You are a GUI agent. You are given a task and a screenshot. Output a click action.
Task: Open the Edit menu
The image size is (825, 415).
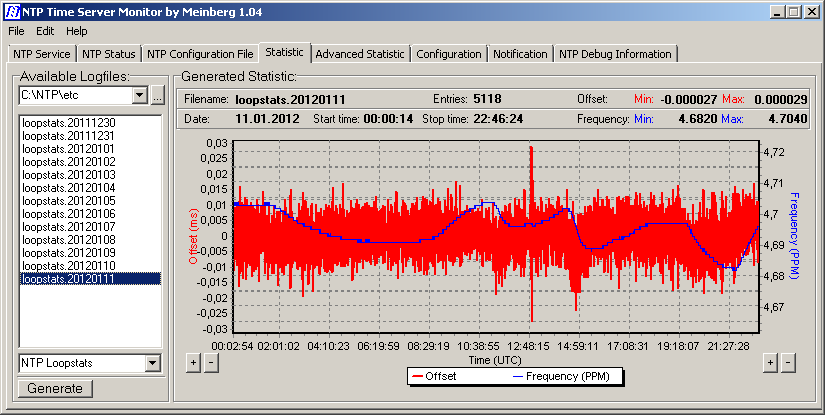pyautogui.click(x=45, y=32)
